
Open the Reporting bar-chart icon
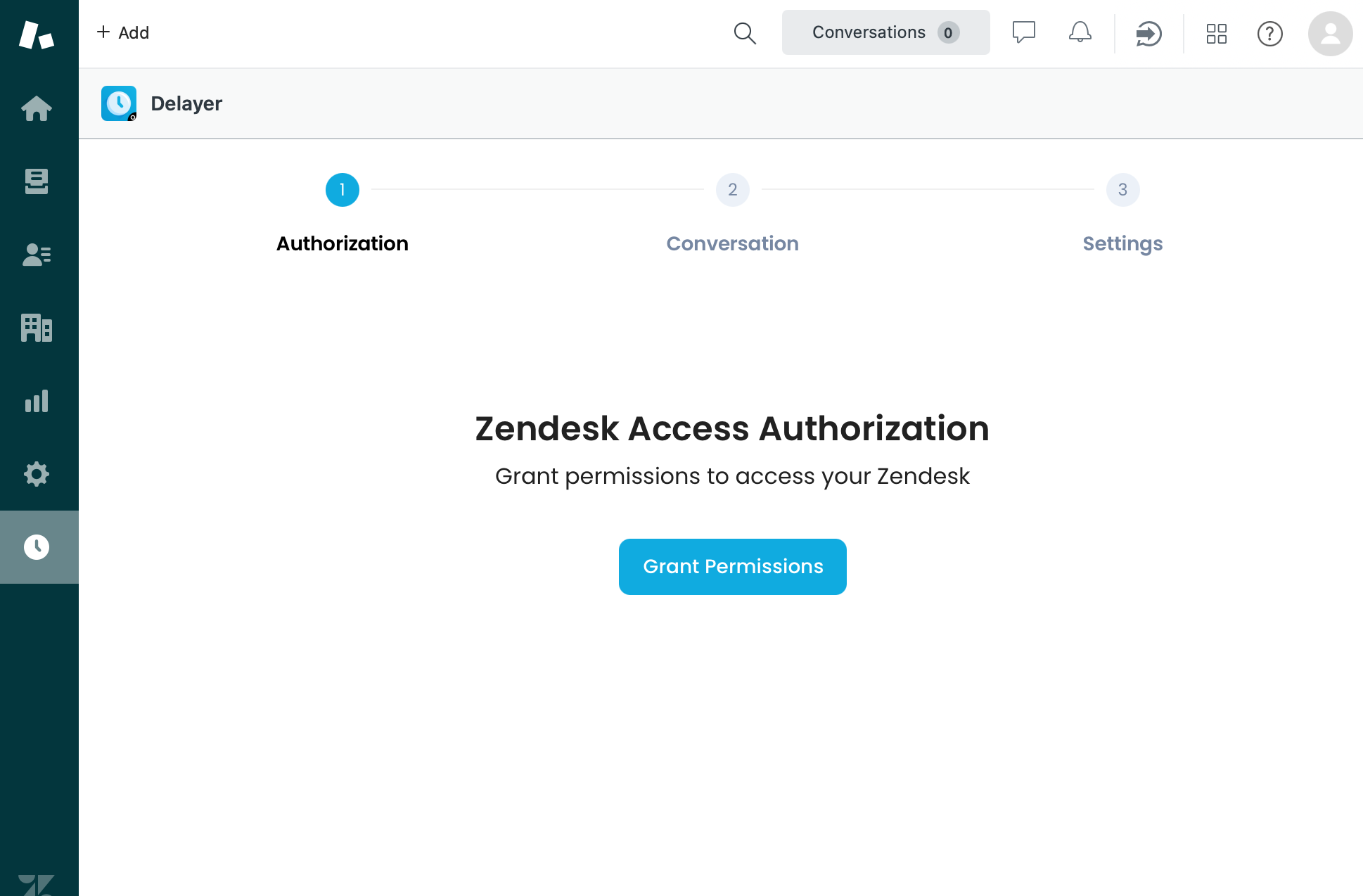pyautogui.click(x=37, y=401)
